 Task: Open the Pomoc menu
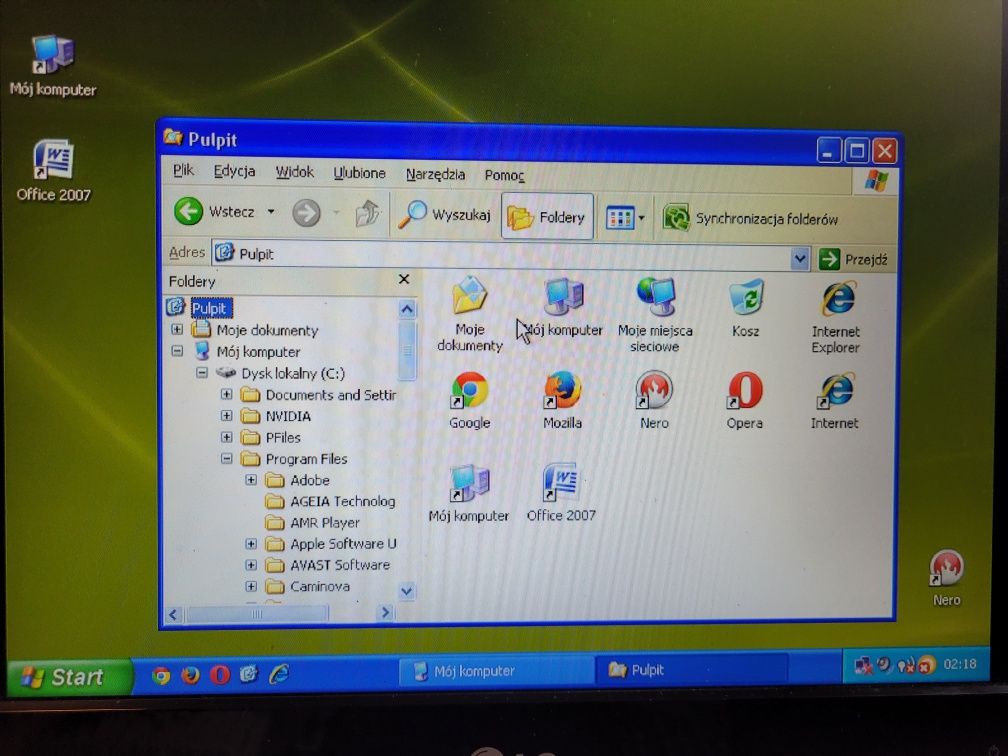(x=505, y=176)
